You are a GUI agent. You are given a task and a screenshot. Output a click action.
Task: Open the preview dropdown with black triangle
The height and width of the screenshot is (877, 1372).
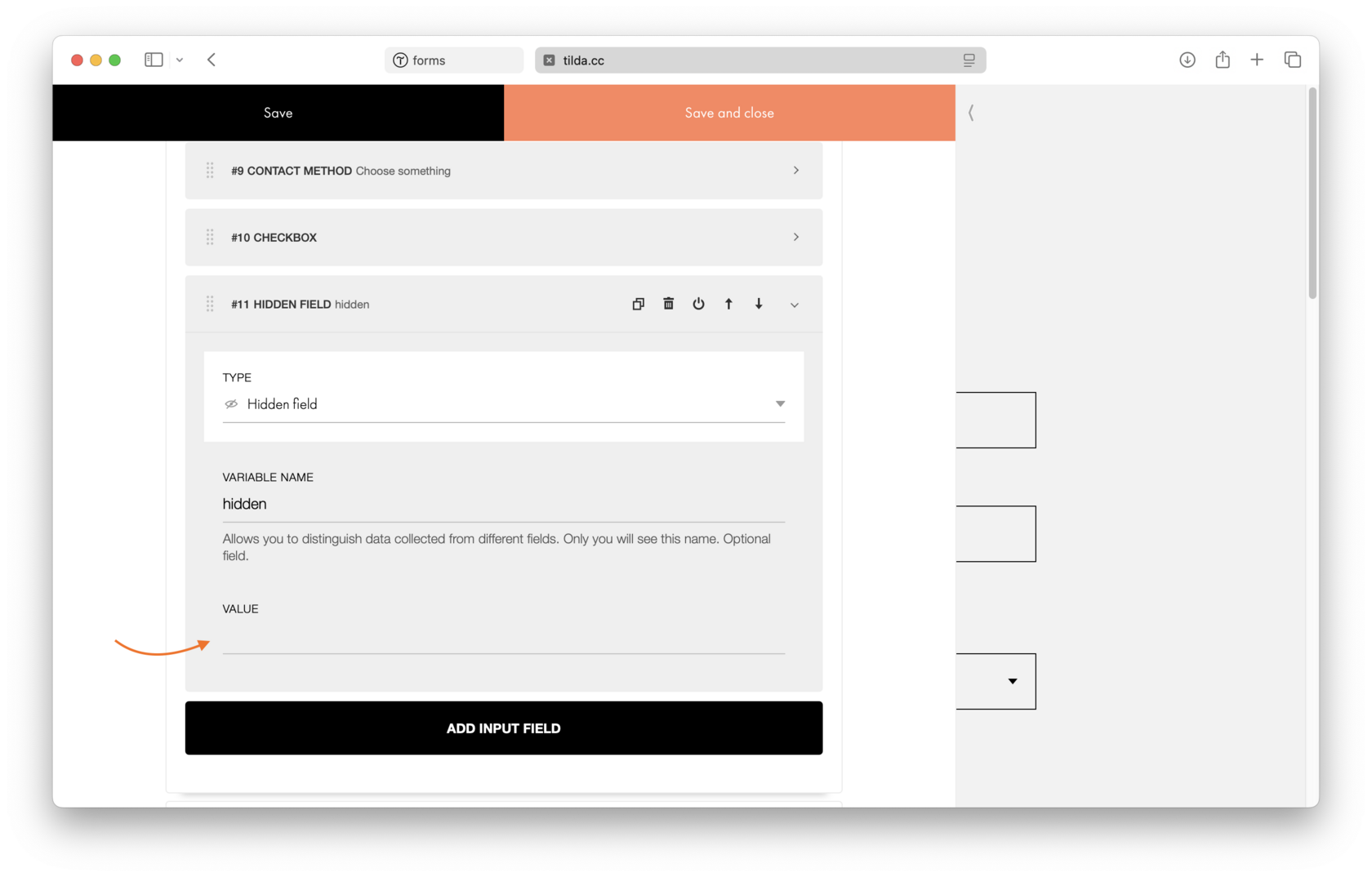tap(1012, 681)
